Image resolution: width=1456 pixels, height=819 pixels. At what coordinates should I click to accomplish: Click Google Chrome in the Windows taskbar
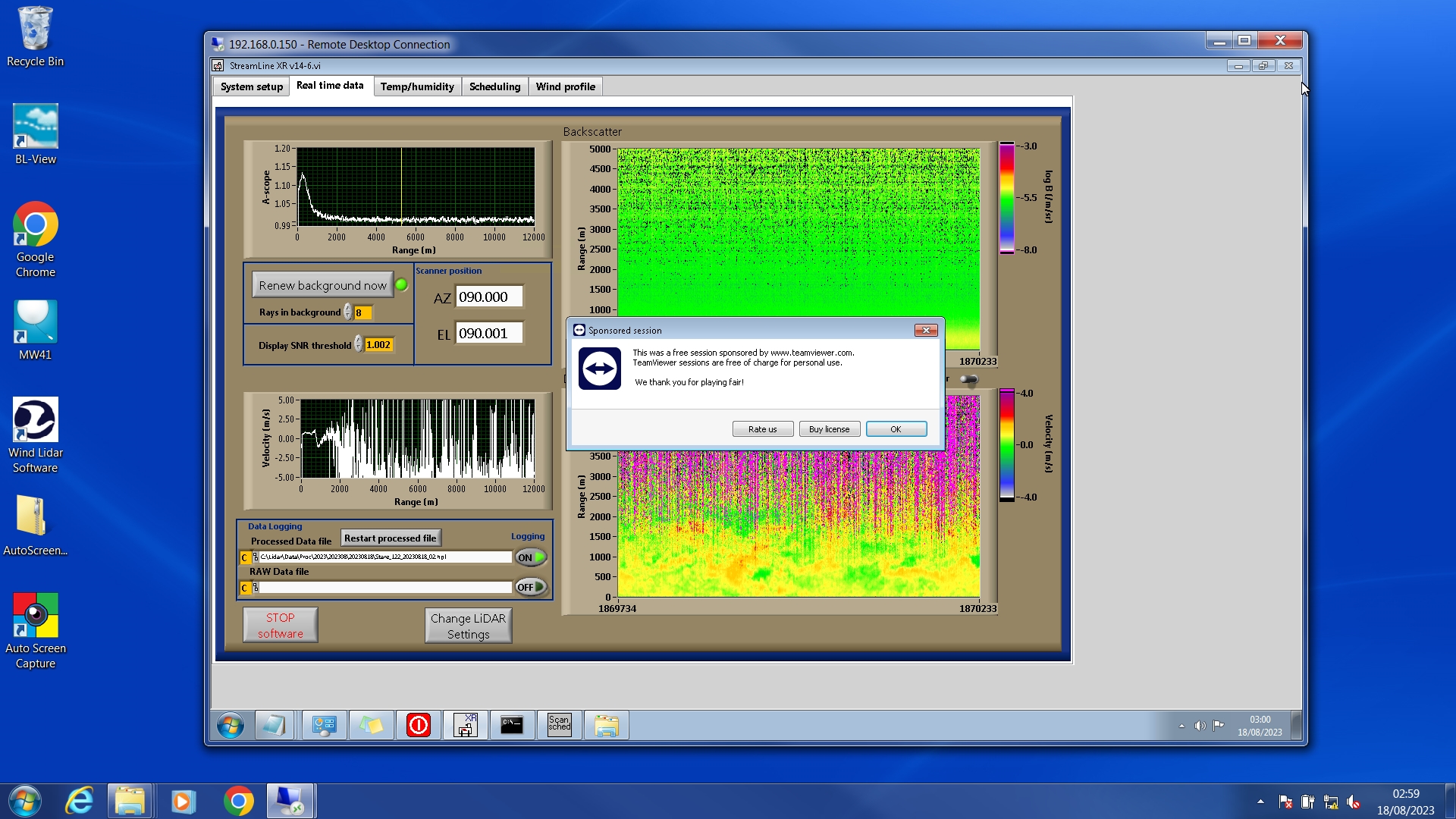(x=238, y=801)
